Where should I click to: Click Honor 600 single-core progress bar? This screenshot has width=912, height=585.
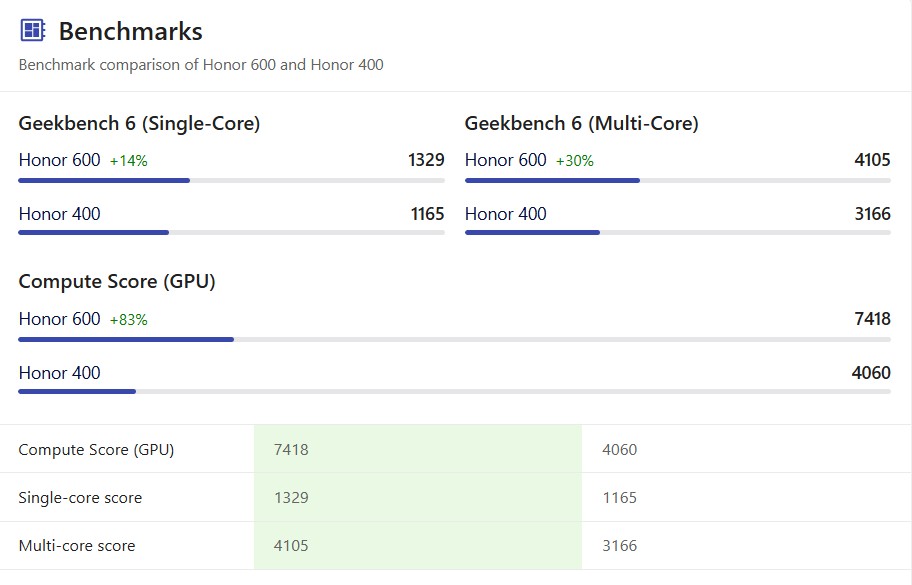[x=231, y=180]
